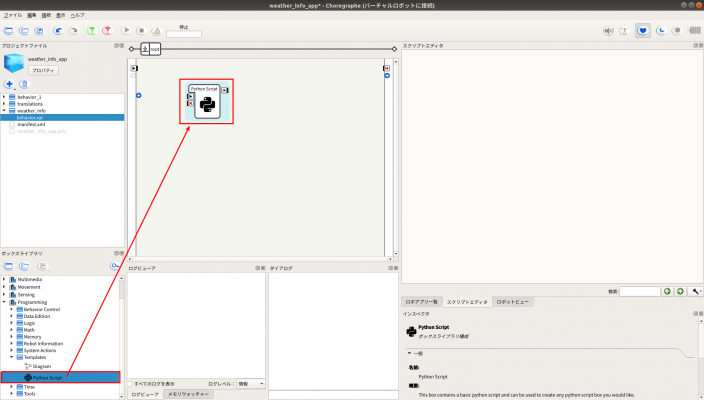
Task: Toggle the moon rest mode icon
Action: pos(661,31)
